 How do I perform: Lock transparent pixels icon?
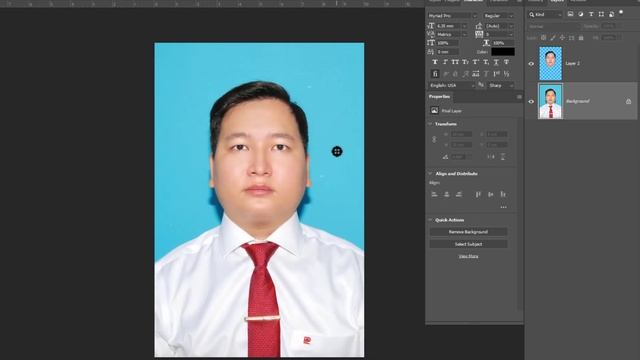544,38
